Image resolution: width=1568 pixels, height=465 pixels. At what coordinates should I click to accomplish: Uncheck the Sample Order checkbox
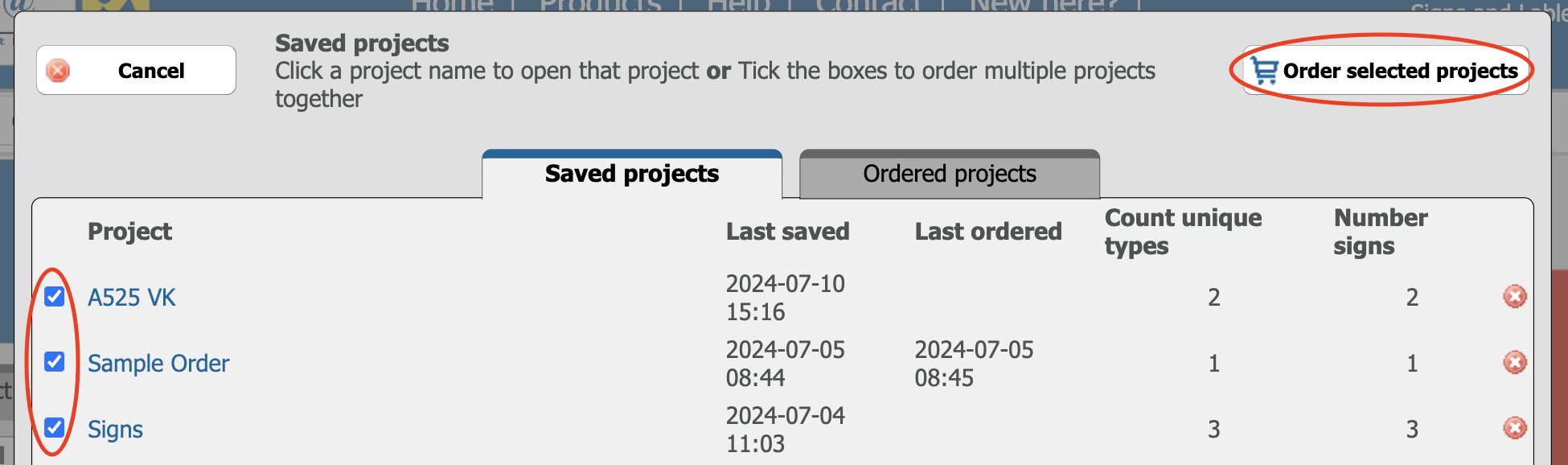[x=54, y=362]
